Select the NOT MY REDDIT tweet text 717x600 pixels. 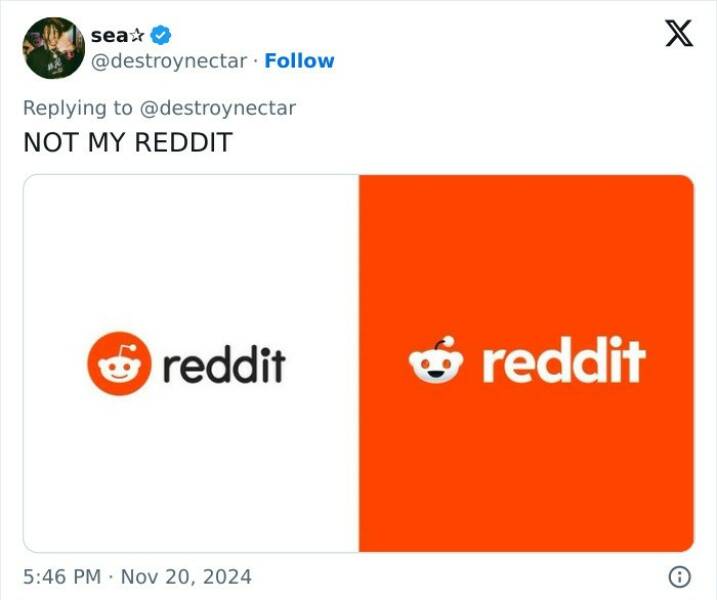click(128, 142)
